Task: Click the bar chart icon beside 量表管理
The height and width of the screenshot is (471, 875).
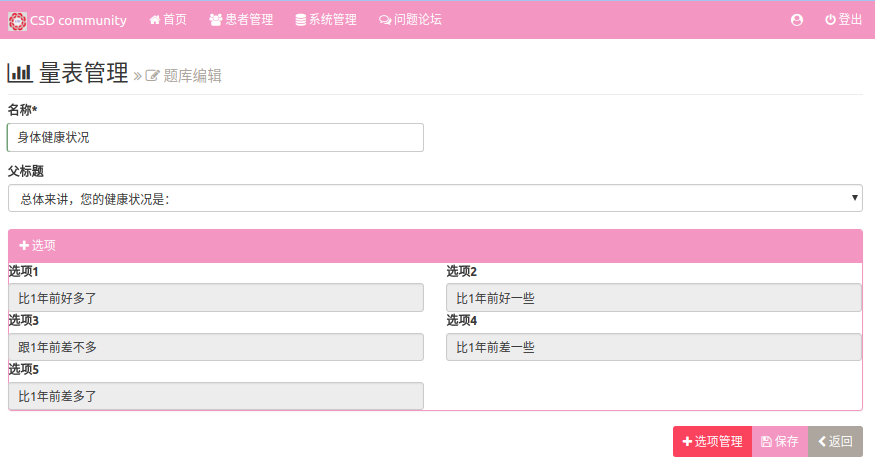Action: pyautogui.click(x=20, y=73)
